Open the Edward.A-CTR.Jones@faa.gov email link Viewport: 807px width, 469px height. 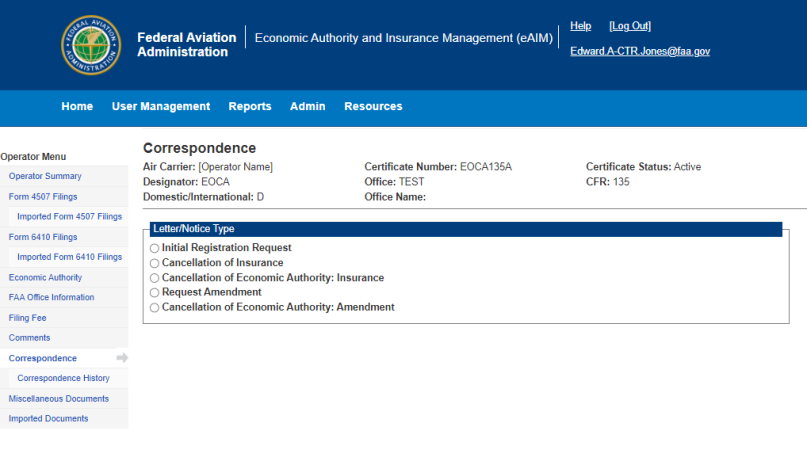point(640,51)
